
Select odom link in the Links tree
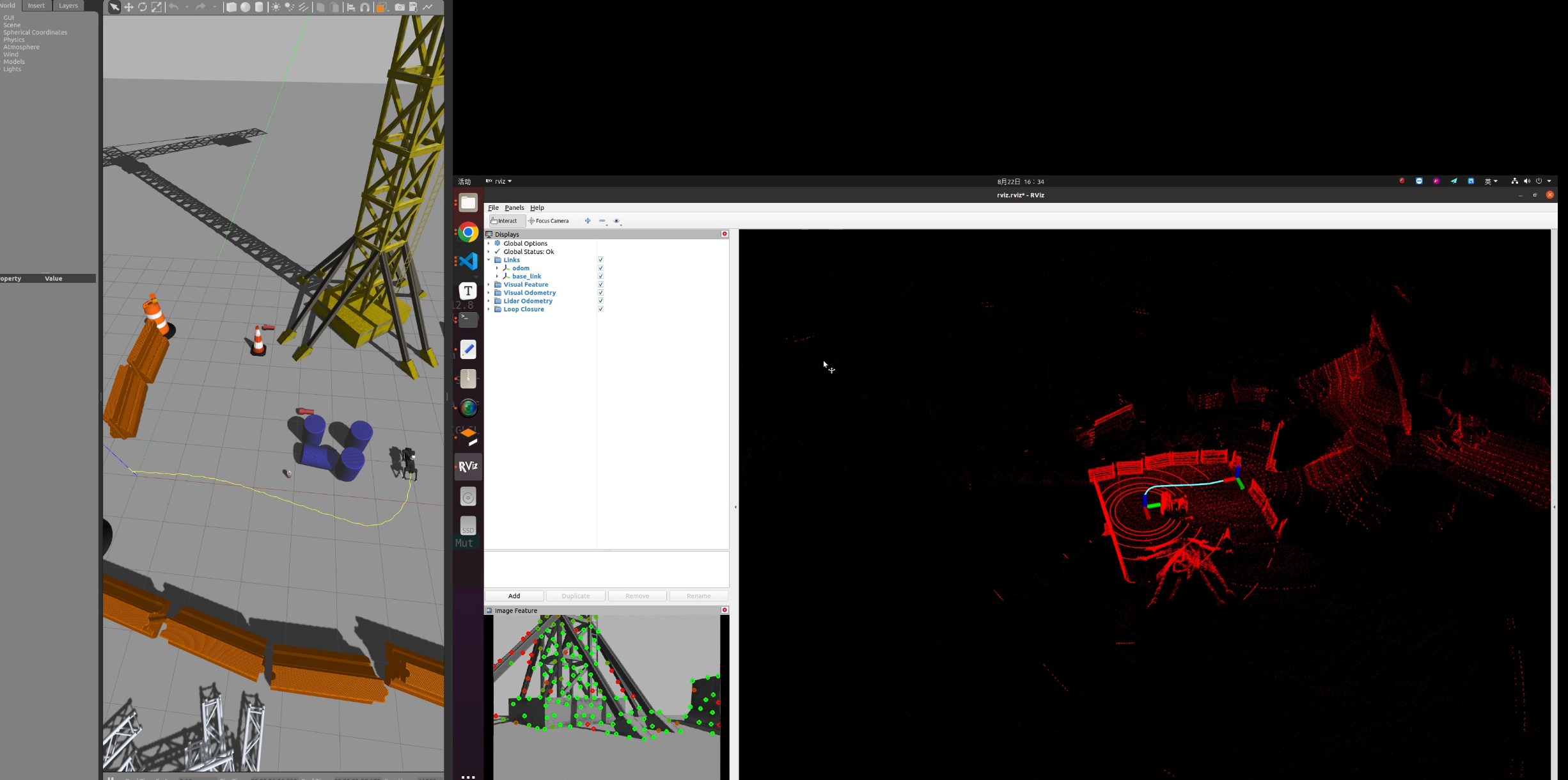coord(521,268)
